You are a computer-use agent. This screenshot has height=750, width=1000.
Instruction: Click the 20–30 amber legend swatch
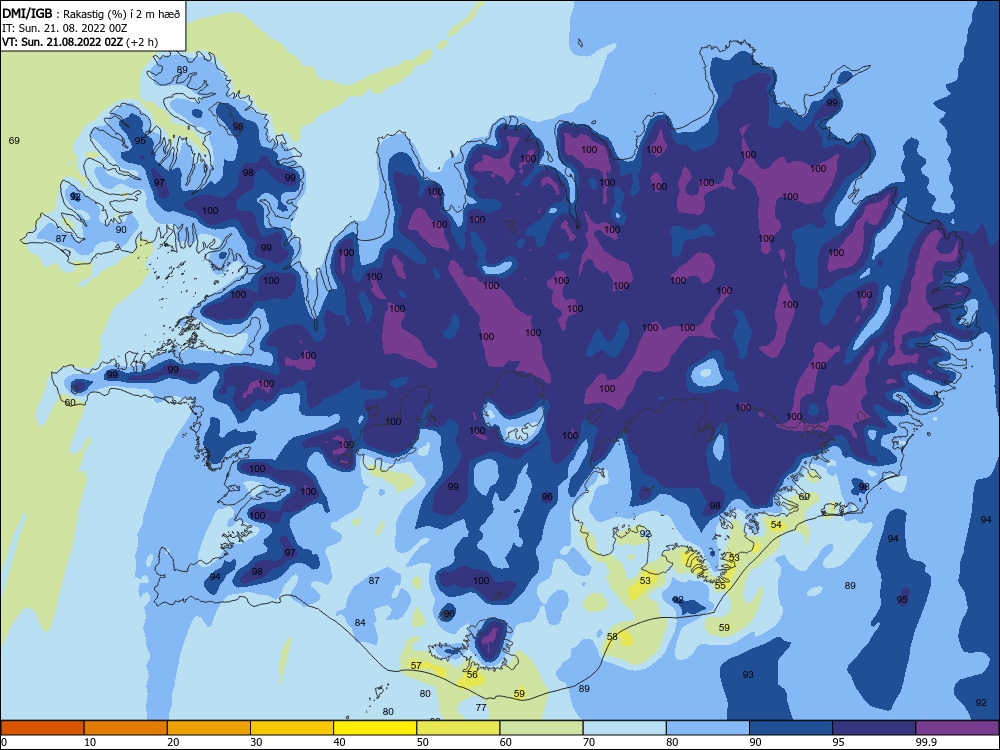209,728
